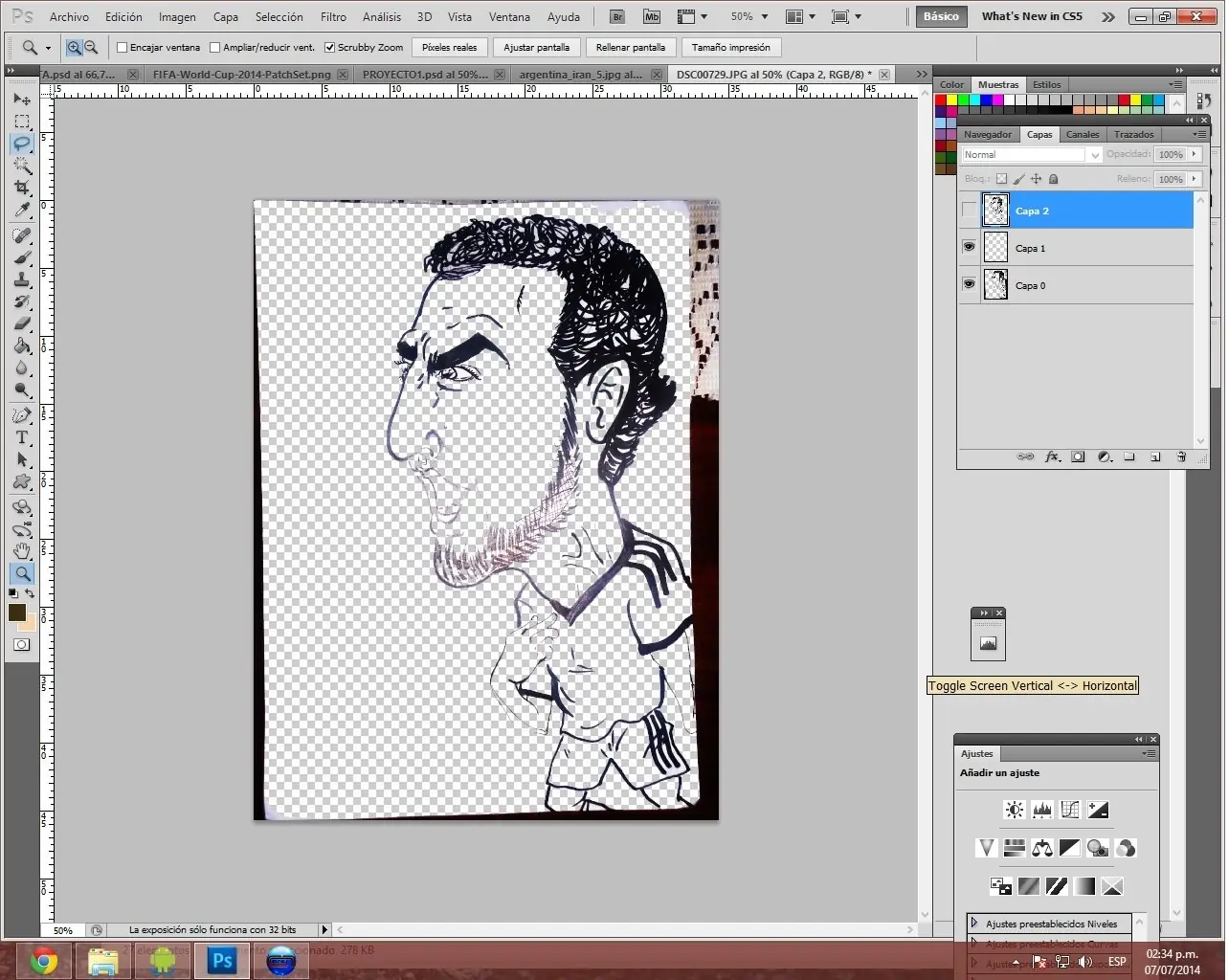Create a new layer in Capas panel
Image resolution: width=1229 pixels, height=980 pixels.
click(1155, 457)
